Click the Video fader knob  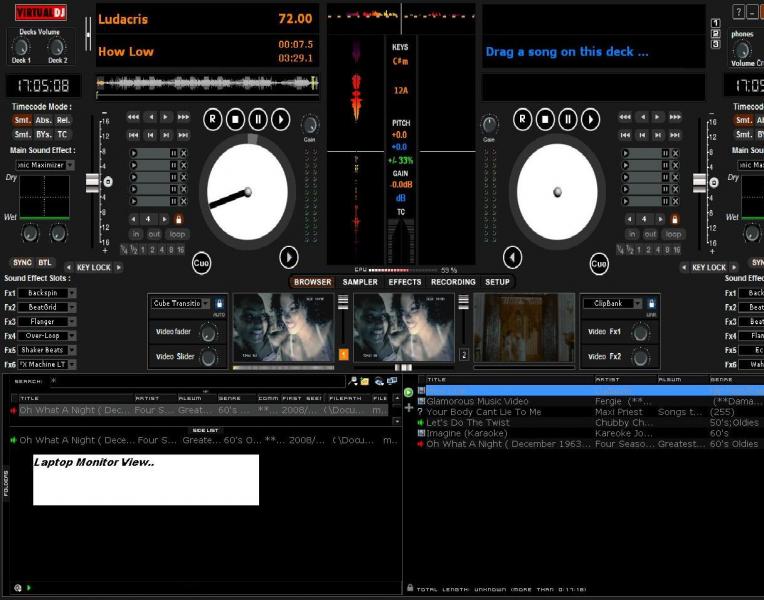click(x=208, y=333)
